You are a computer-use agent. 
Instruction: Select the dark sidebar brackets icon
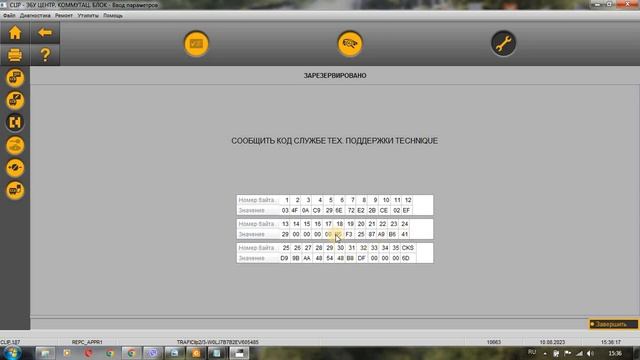pos(15,122)
